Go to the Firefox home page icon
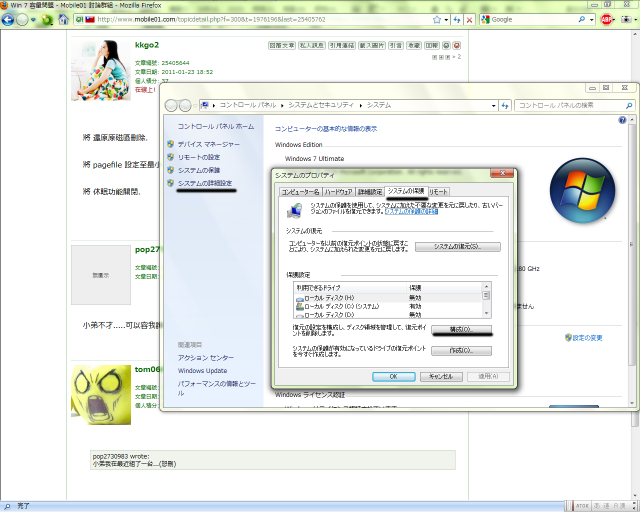This screenshot has width=640, height=512. [63, 19]
